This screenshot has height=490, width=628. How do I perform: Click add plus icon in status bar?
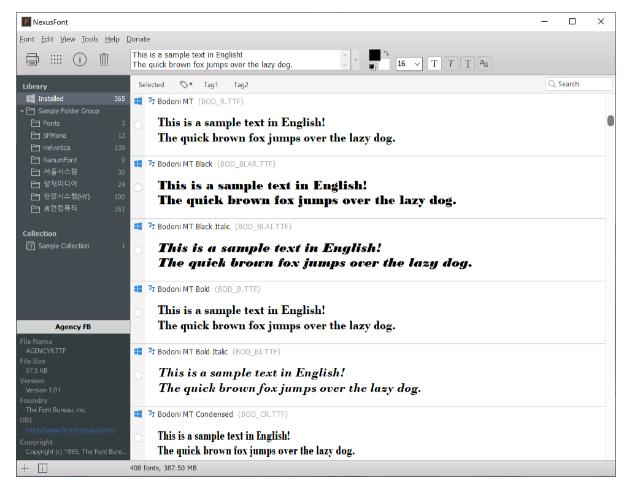(25, 468)
